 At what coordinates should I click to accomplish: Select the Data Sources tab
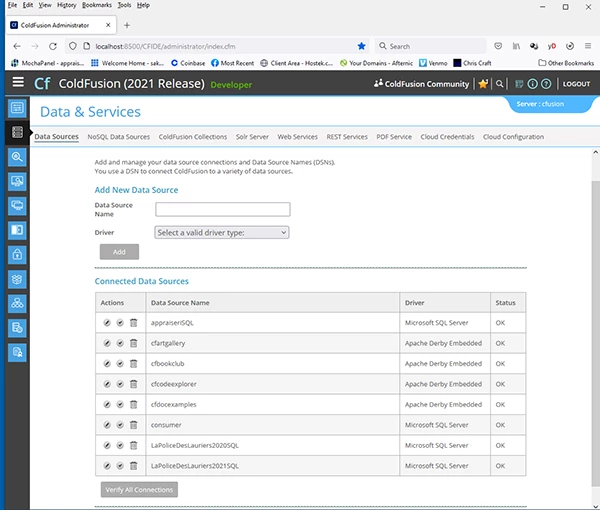tap(57, 137)
